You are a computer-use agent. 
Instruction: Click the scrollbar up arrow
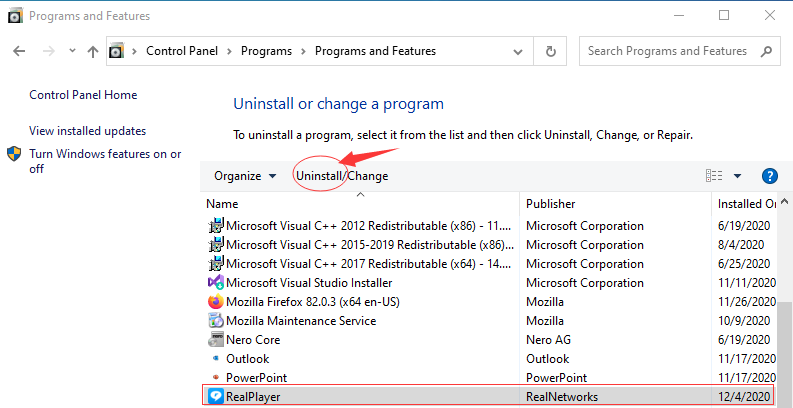tap(785, 201)
